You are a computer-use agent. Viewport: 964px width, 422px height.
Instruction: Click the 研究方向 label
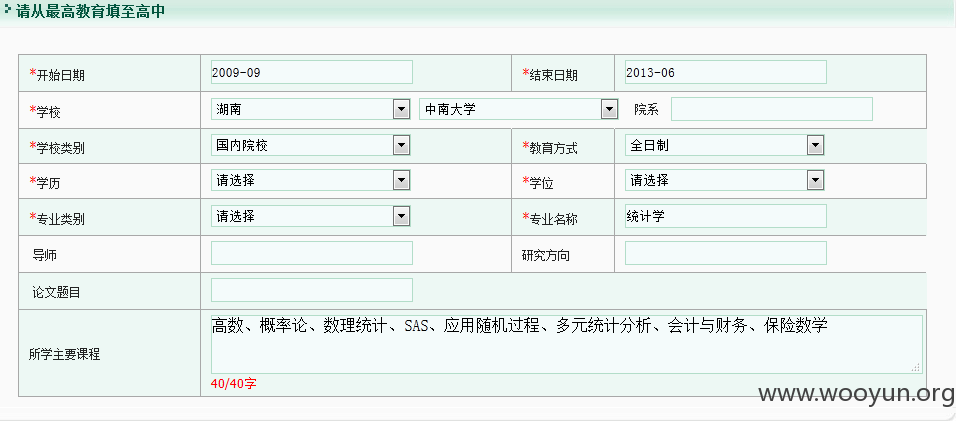tap(546, 255)
